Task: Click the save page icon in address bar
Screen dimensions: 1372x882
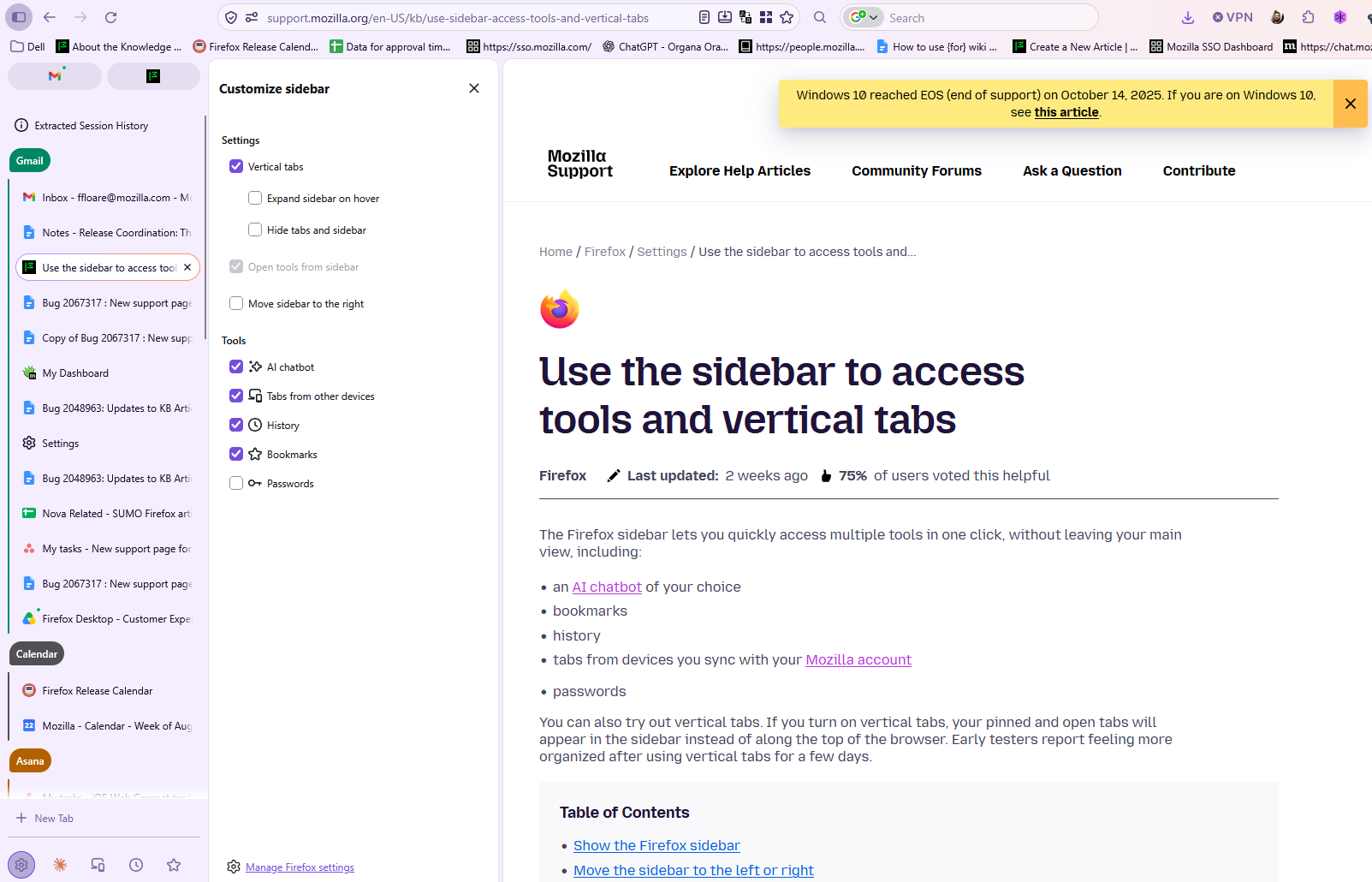Action: 725,17
